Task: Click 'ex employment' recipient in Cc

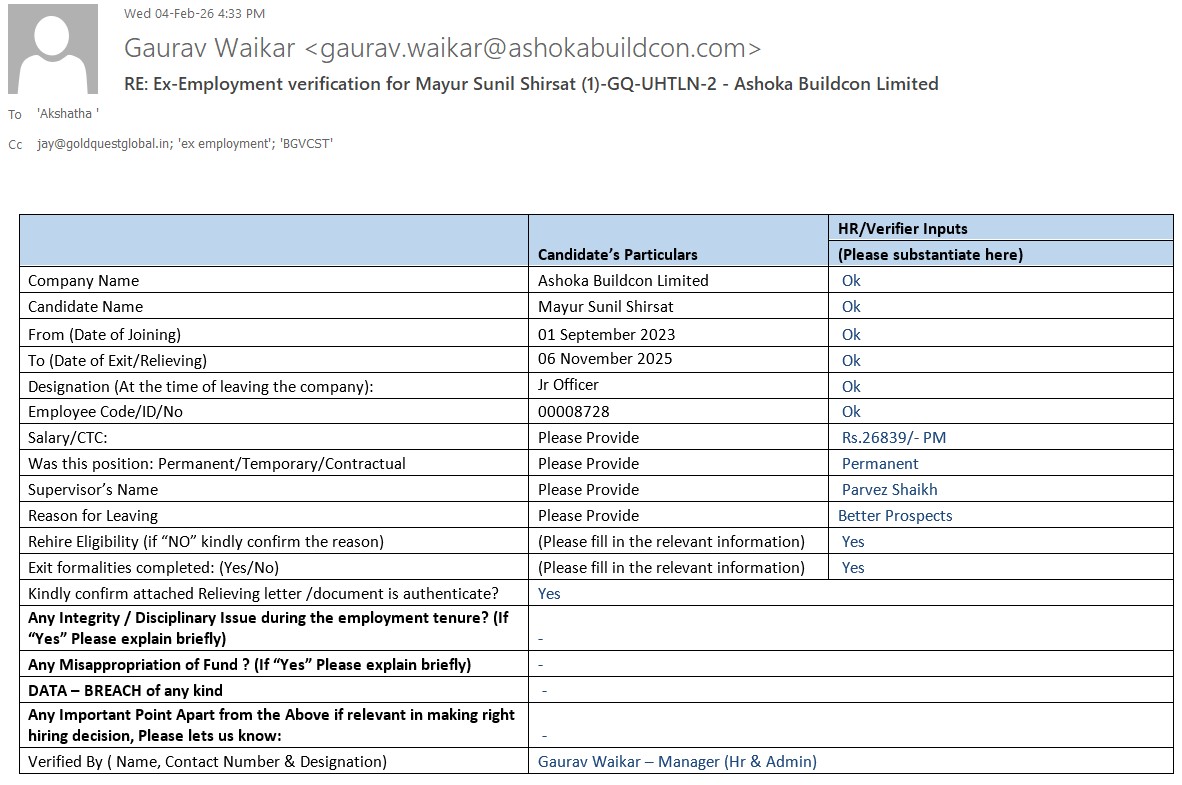Action: pyautogui.click(x=224, y=143)
